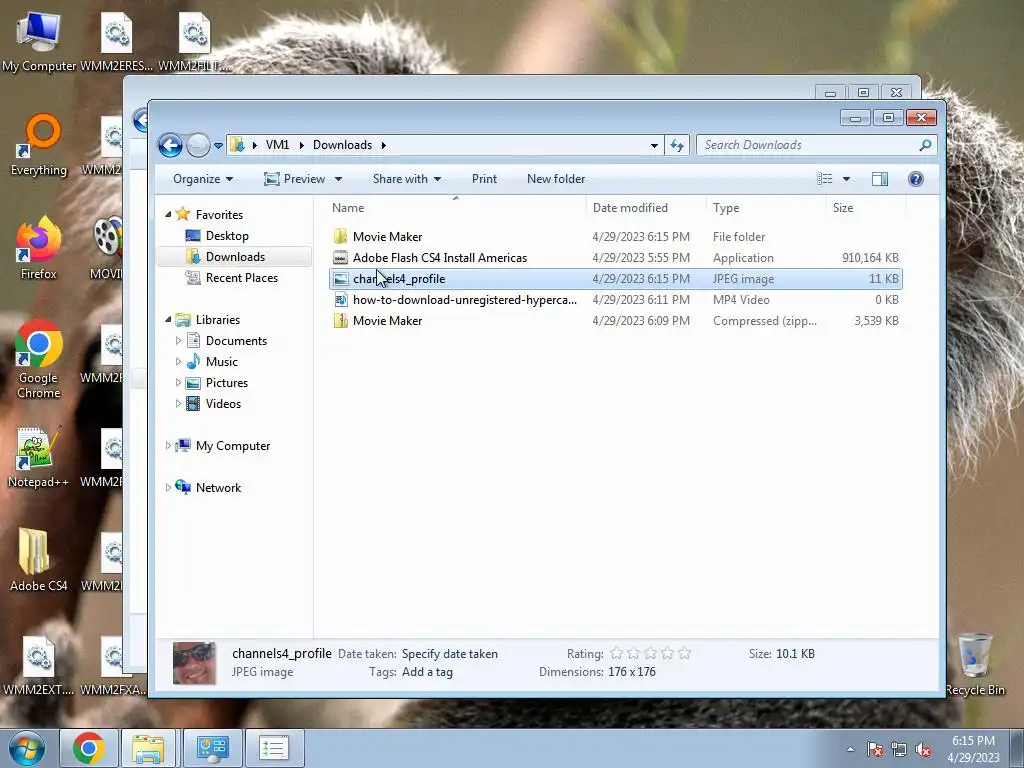Show hidden tray icons arrow
The height and width of the screenshot is (768, 1024).
coord(850,749)
